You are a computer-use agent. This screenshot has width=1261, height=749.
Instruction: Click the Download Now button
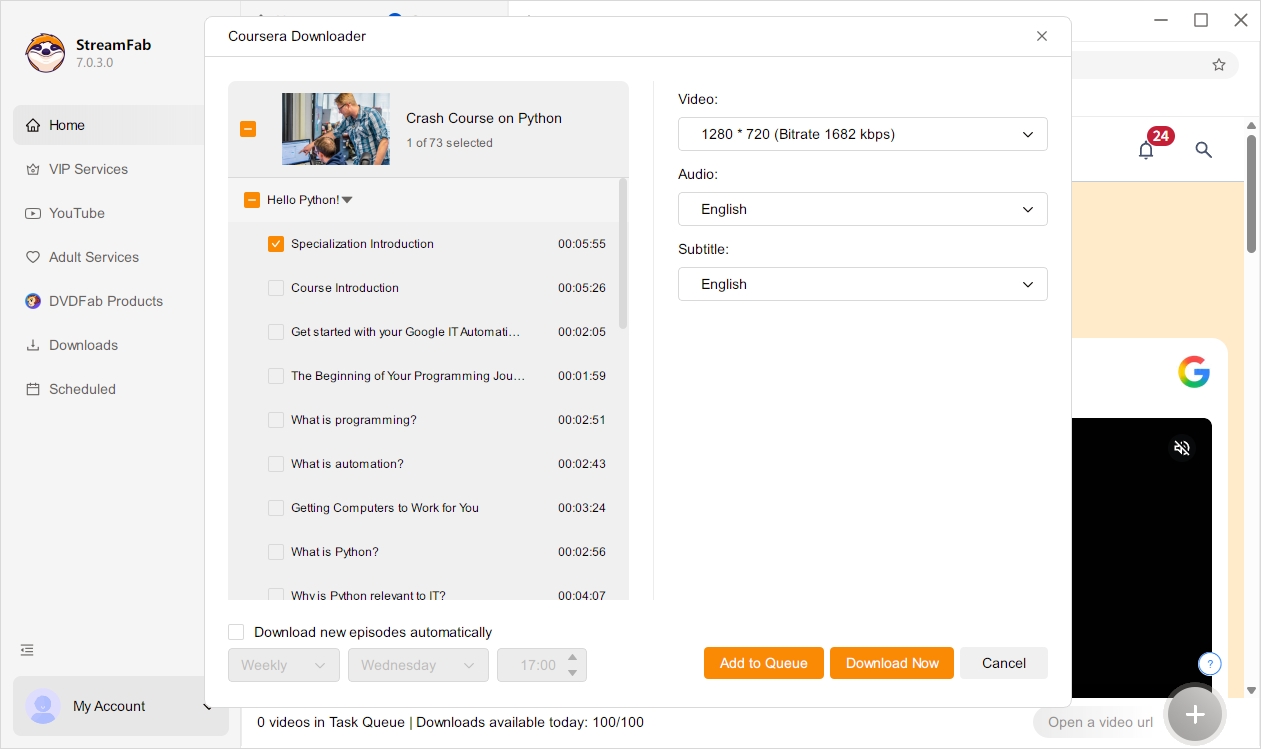point(892,663)
